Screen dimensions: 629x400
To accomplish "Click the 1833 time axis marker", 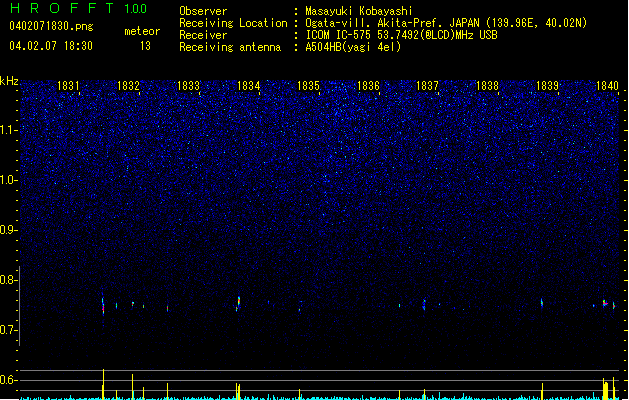I will coord(188,86).
